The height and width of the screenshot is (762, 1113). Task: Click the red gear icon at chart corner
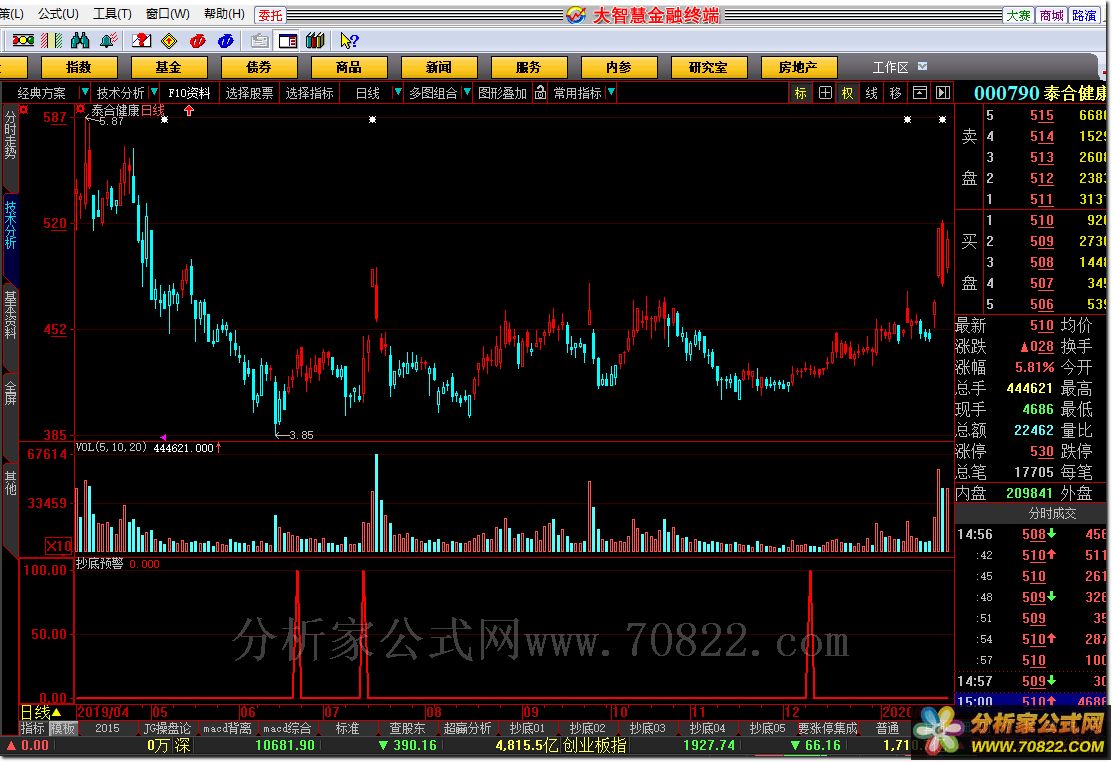click(23, 109)
